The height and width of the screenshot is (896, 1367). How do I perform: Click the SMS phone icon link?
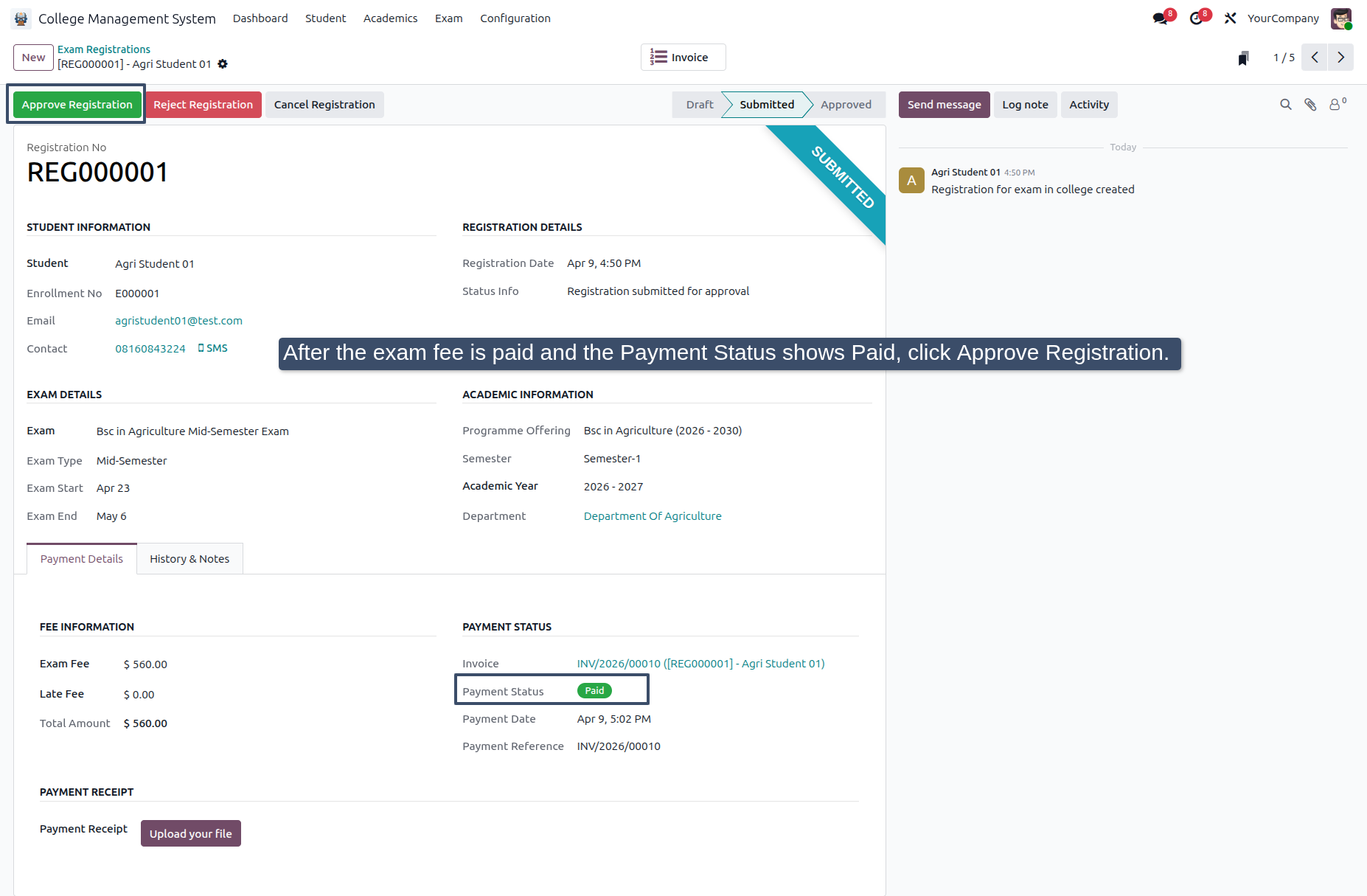(x=212, y=348)
